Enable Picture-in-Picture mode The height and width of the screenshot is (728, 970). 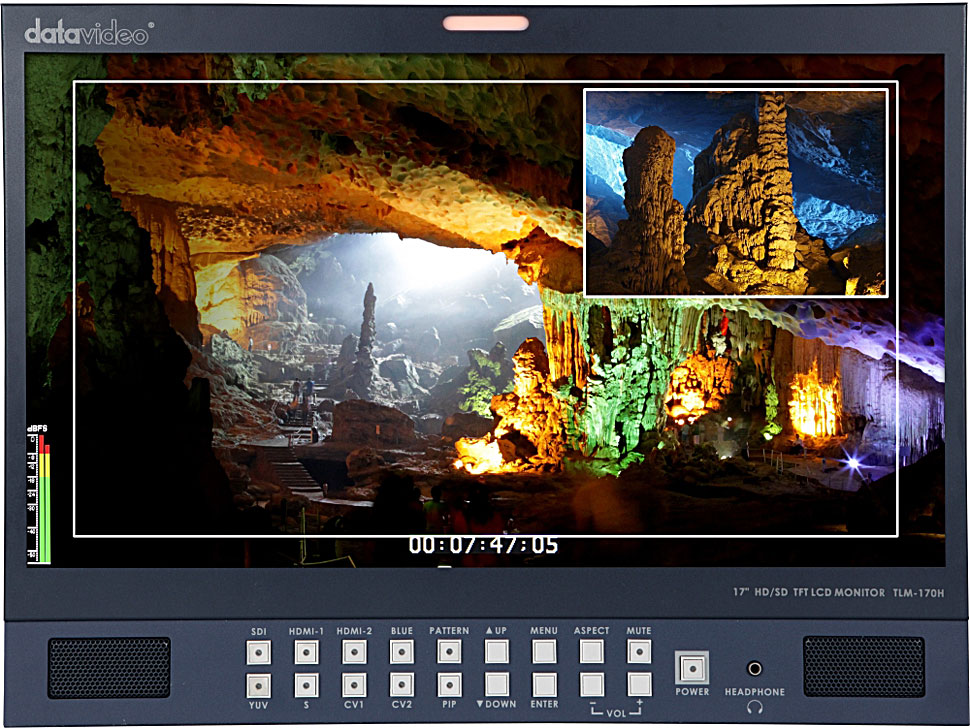pyautogui.click(x=450, y=684)
